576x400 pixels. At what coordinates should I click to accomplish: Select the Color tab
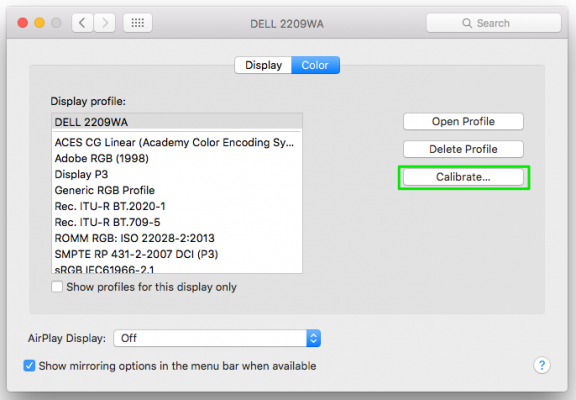(x=315, y=65)
